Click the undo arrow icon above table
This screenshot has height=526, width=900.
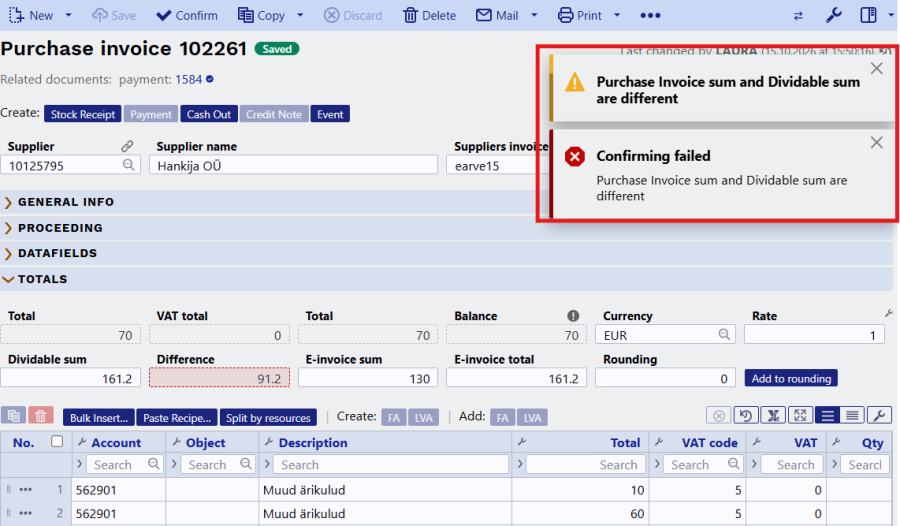(x=746, y=415)
